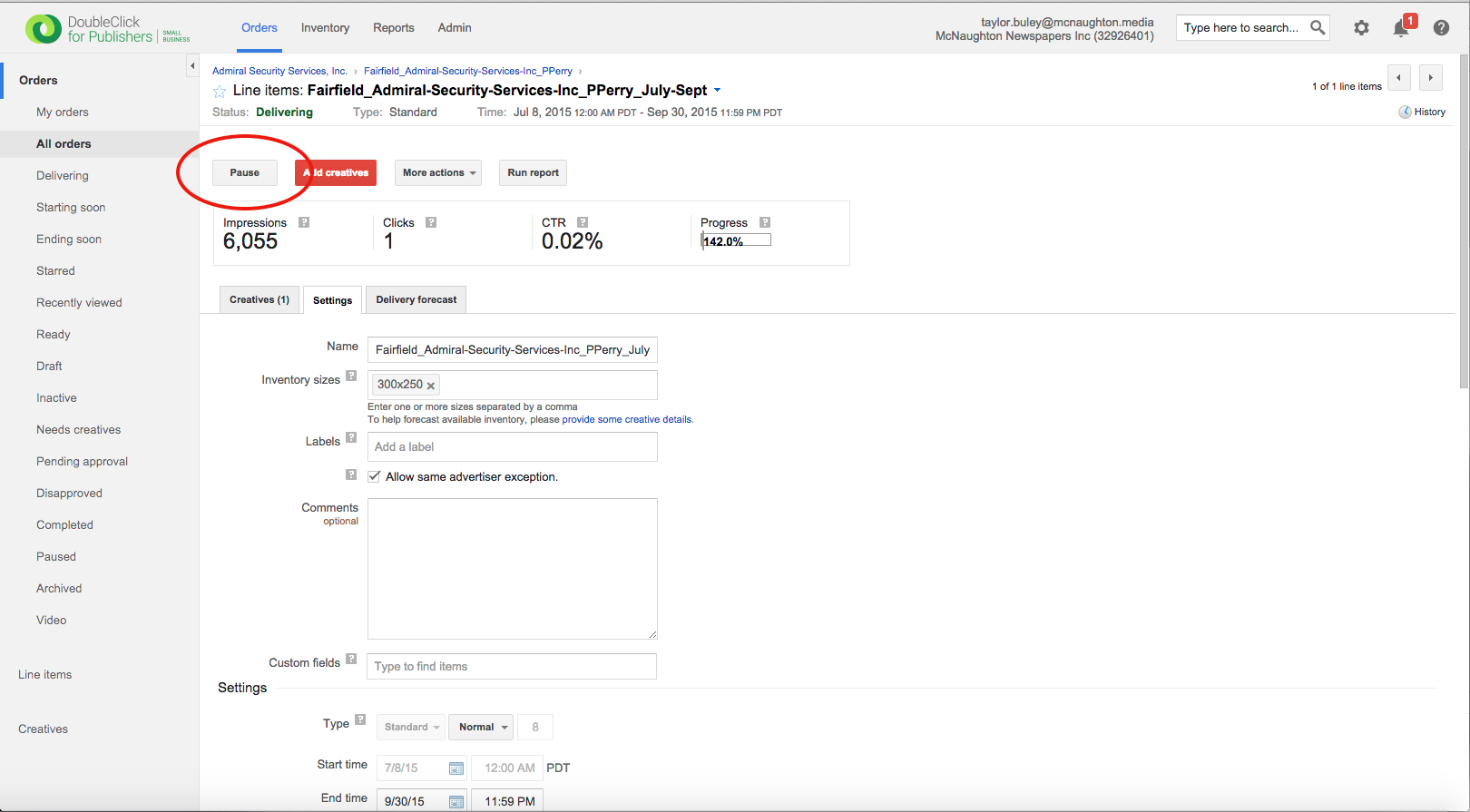Open the Inventory menu
1470x812 pixels.
pyautogui.click(x=325, y=28)
